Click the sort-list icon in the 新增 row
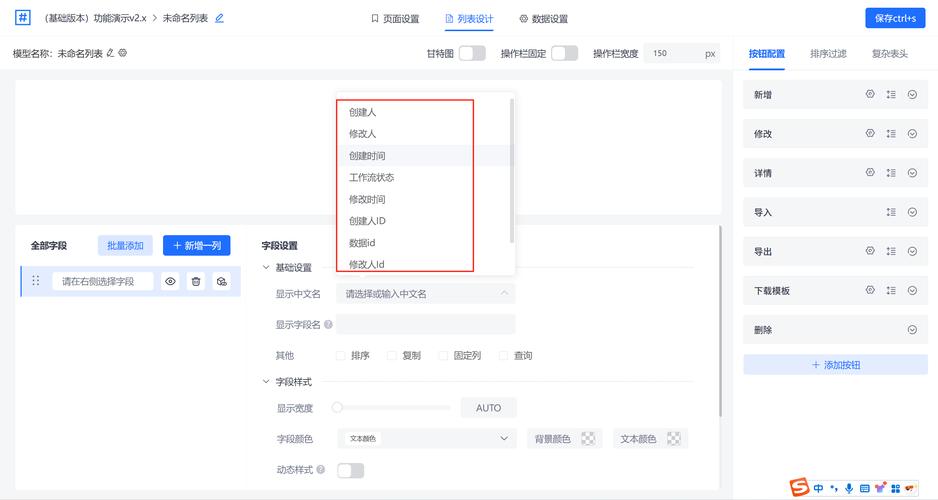Screen dimensions: 938x500 [x=891, y=94]
